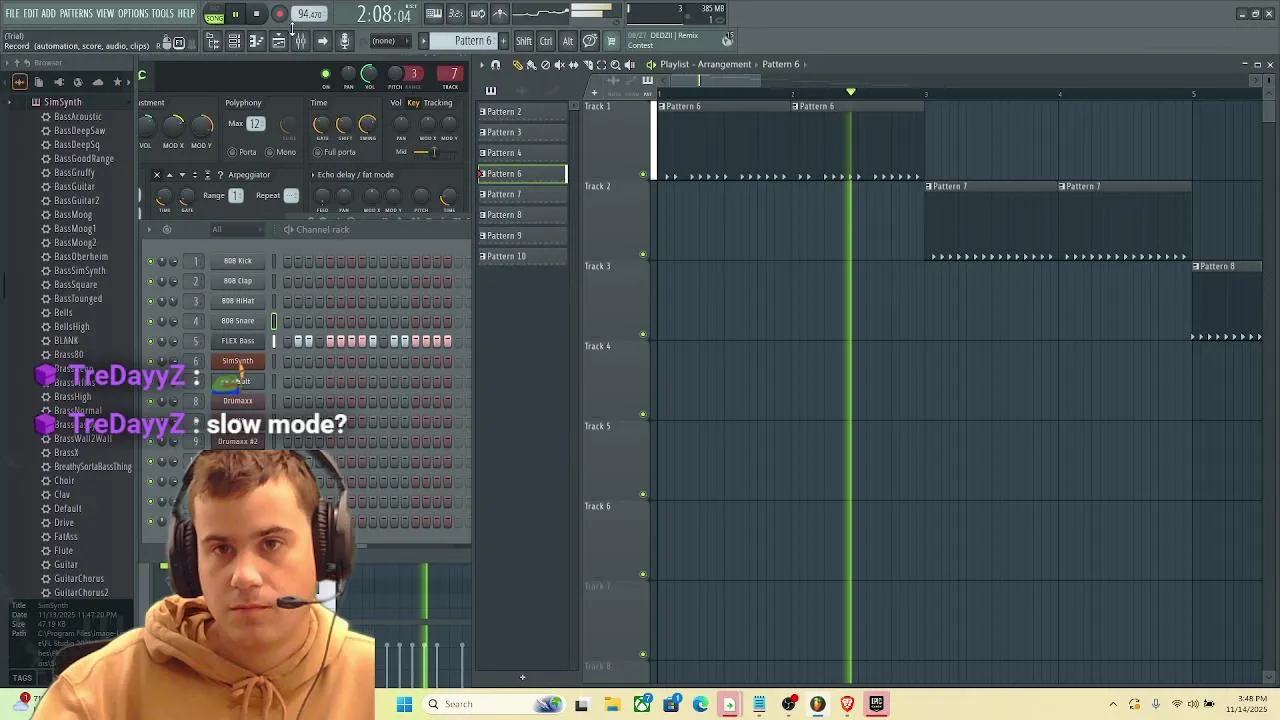Mute the 808 Clap channel

(150, 281)
